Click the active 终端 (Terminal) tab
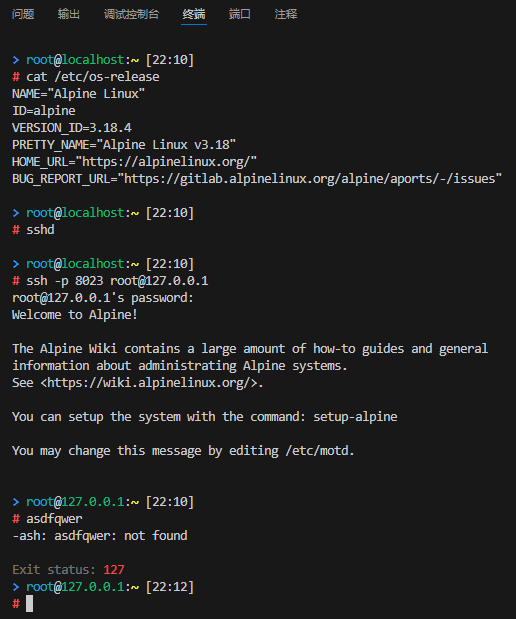The height and width of the screenshot is (619, 516). [194, 14]
